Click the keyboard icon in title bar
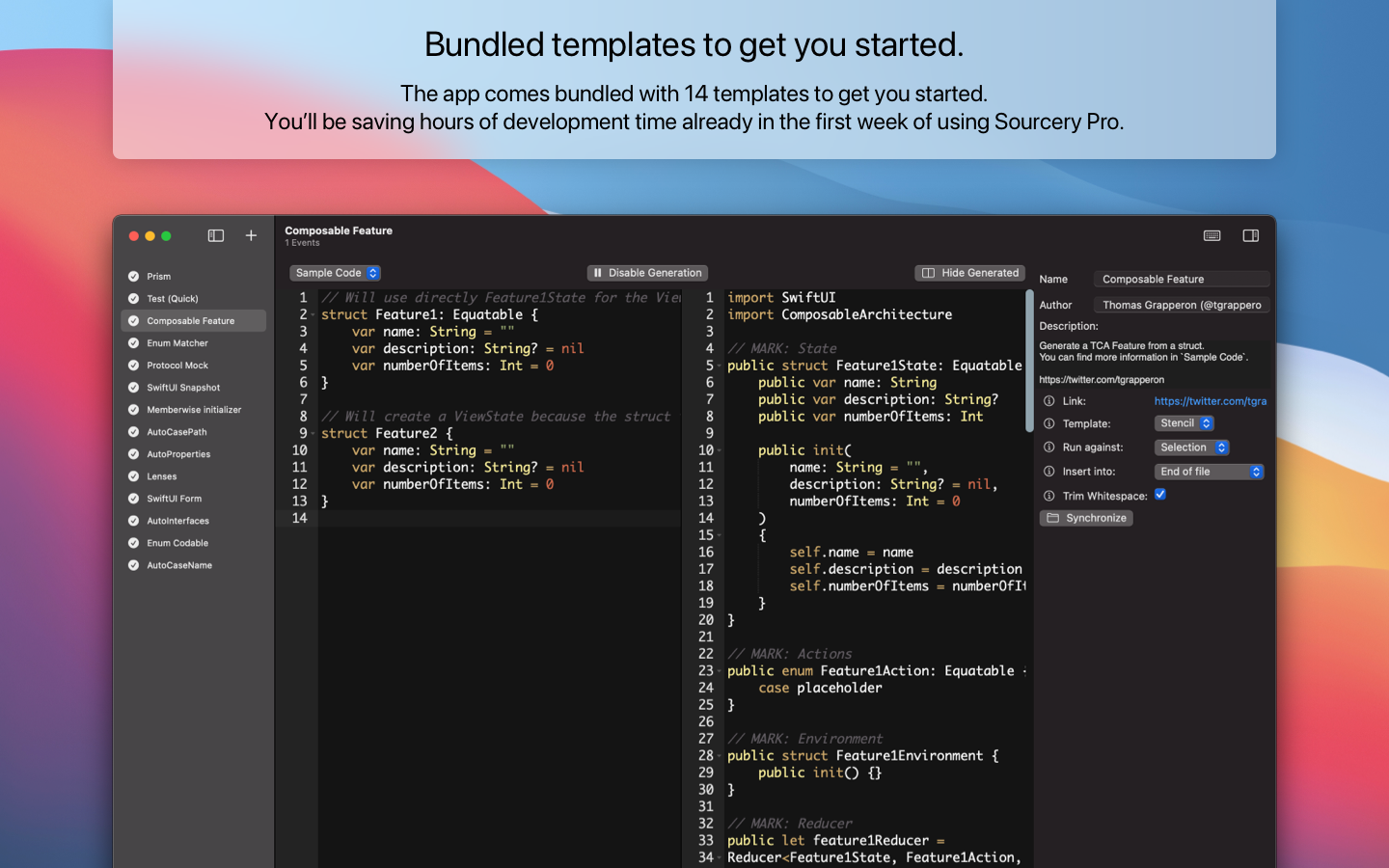The width and height of the screenshot is (1389, 868). pyautogui.click(x=1212, y=235)
